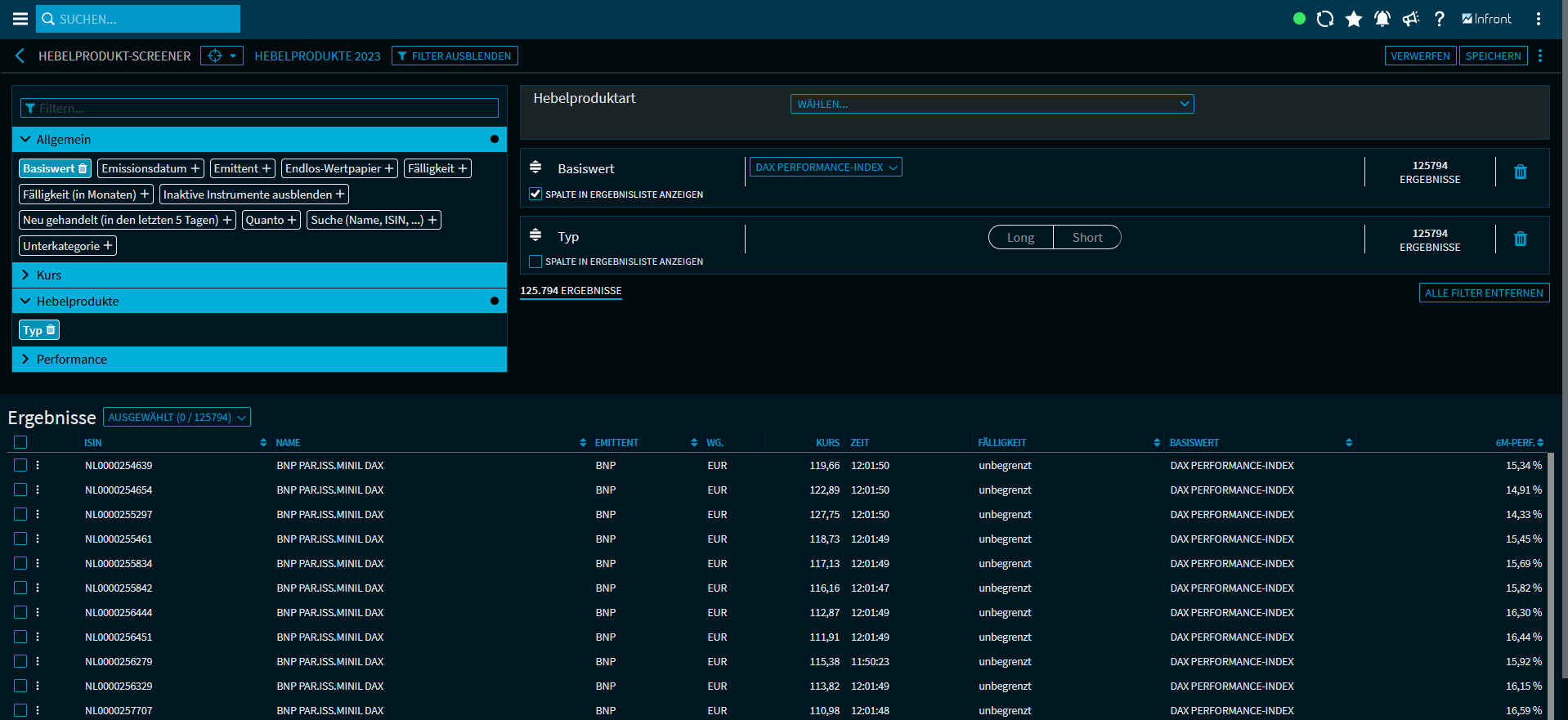1568x720 pixels.
Task: Open the alerts bell icon
Action: click(x=1382, y=19)
